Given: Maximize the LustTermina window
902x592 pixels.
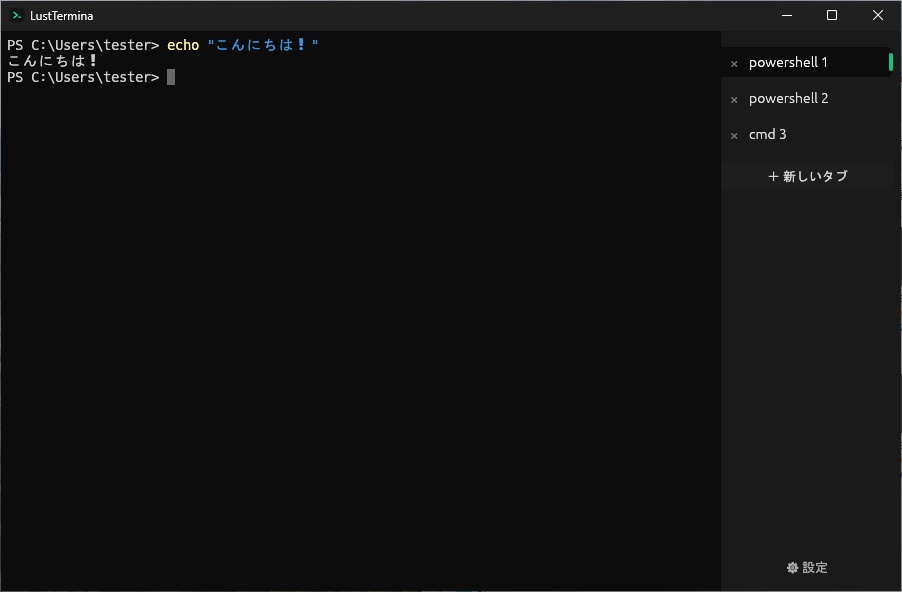Looking at the screenshot, I should pyautogui.click(x=832, y=16).
